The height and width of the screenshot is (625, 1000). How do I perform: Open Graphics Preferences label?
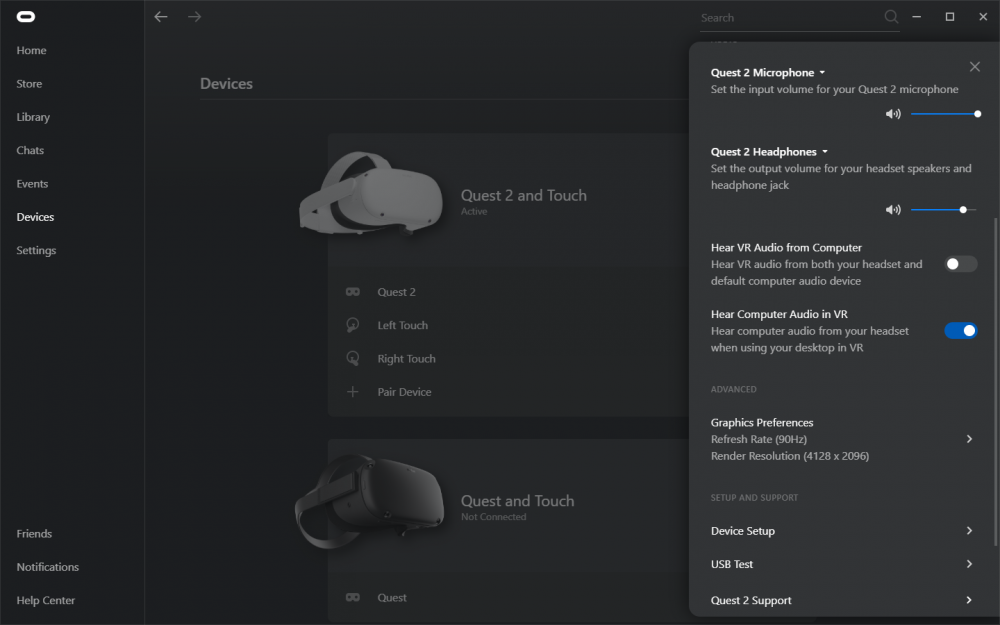click(x=762, y=423)
